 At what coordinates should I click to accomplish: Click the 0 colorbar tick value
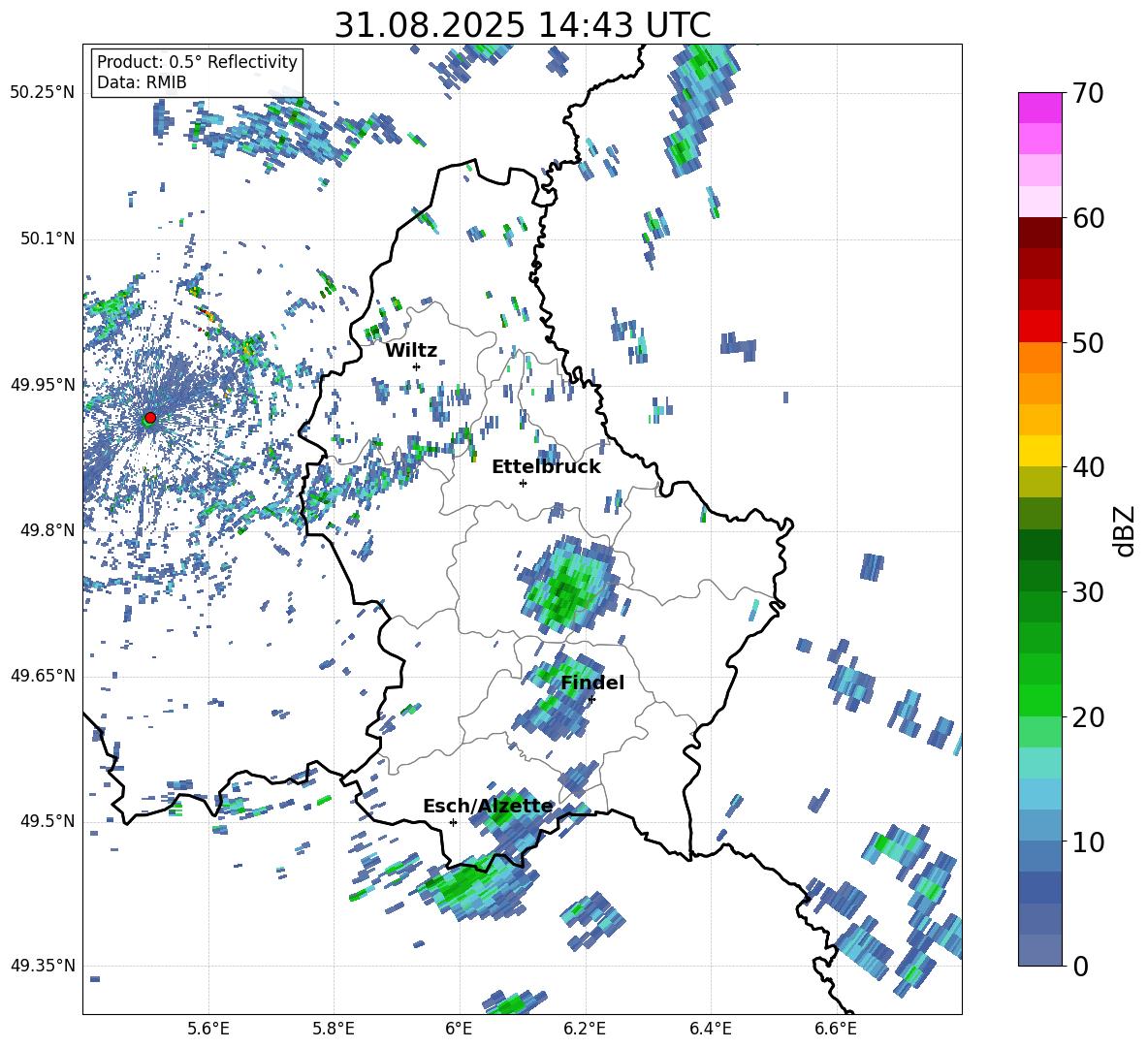coord(1081,967)
